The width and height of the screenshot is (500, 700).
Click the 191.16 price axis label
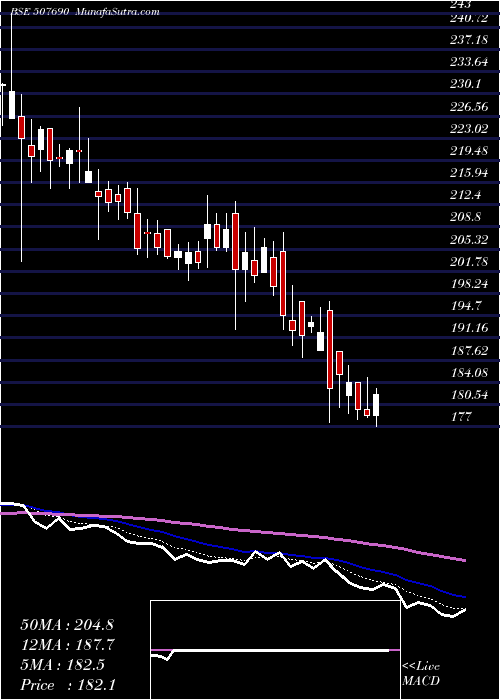[x=468, y=329]
